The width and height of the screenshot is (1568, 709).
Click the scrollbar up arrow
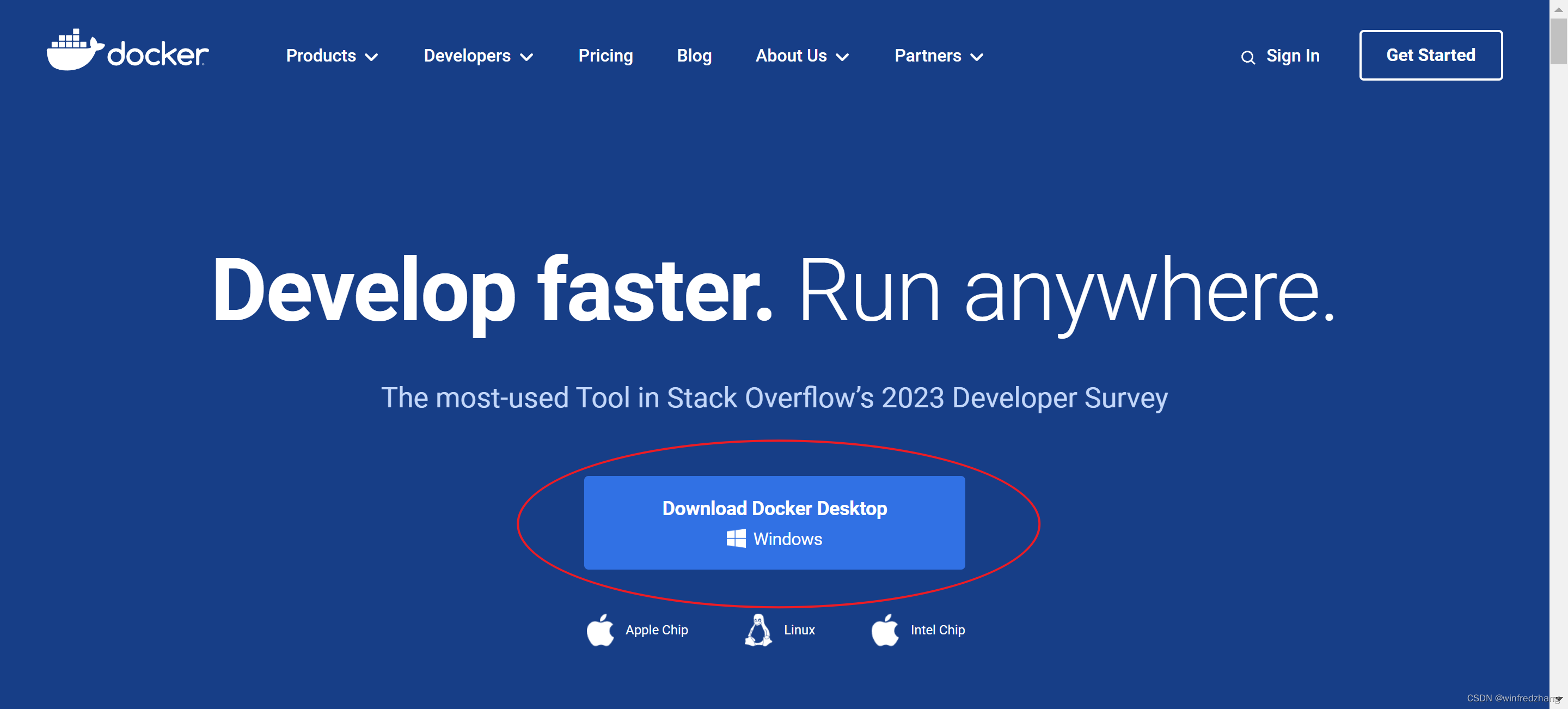[1558, 9]
